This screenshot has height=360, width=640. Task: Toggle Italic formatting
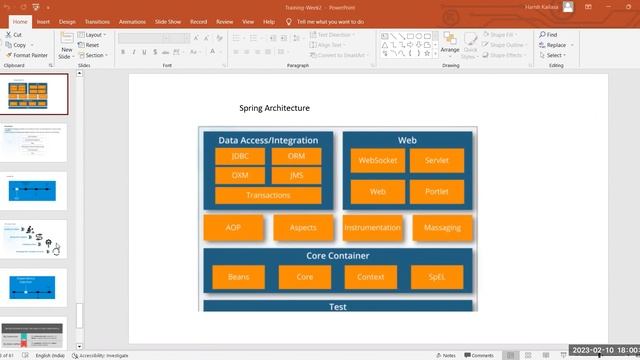point(133,52)
